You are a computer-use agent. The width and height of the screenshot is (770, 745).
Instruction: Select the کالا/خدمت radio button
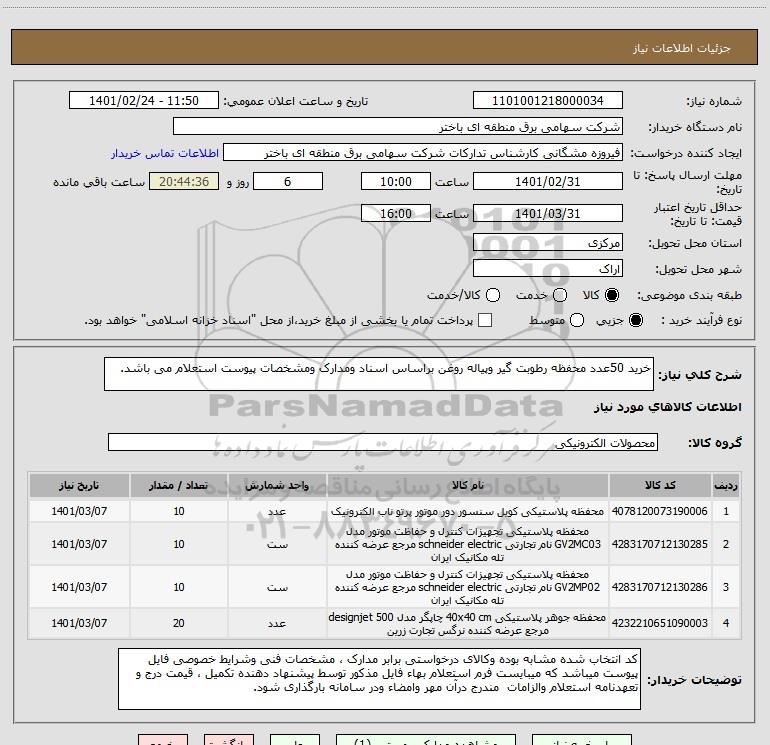click(493, 295)
